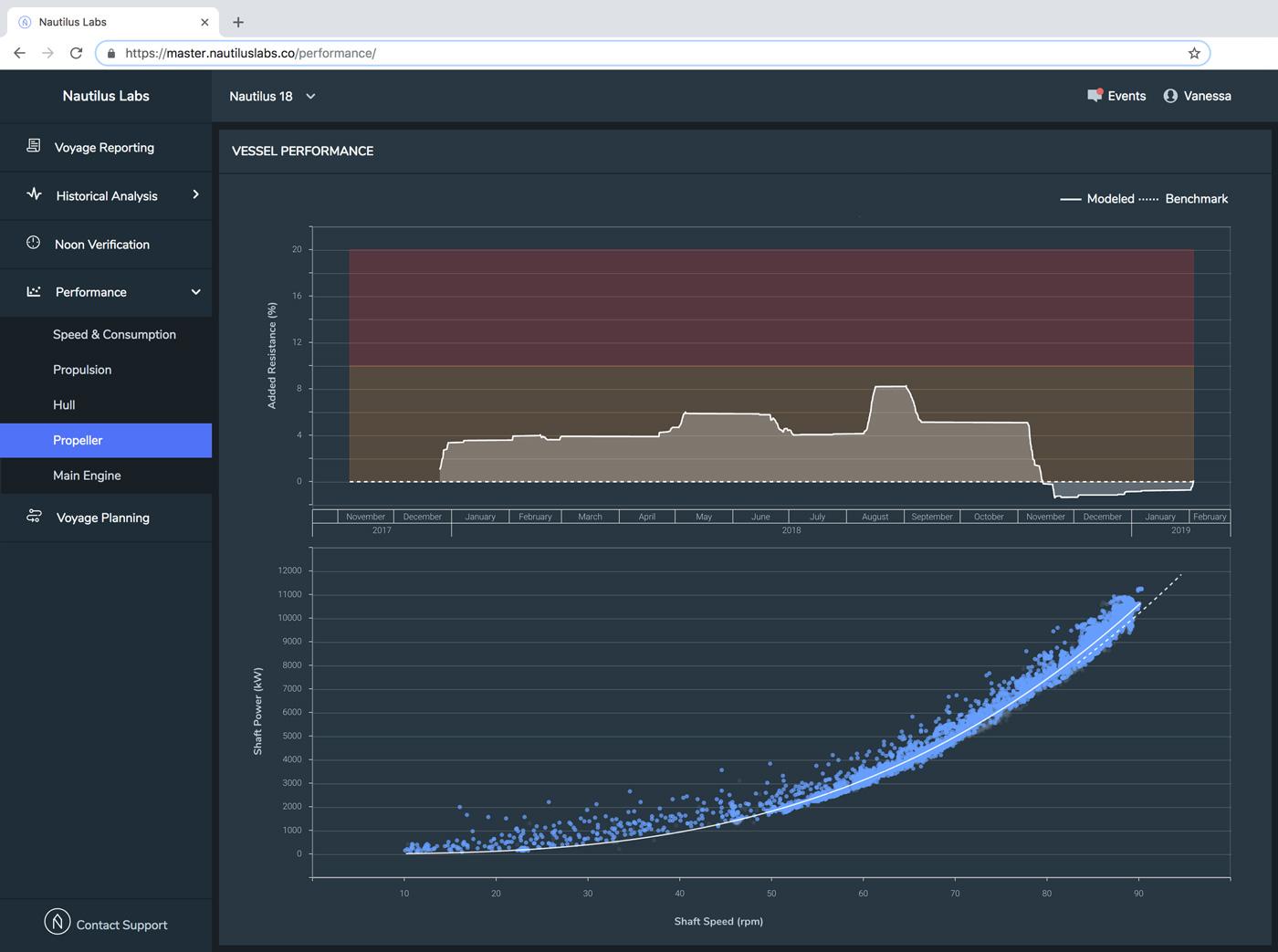
Task: Click the Historical Analysis pulse icon
Action: tap(35, 194)
